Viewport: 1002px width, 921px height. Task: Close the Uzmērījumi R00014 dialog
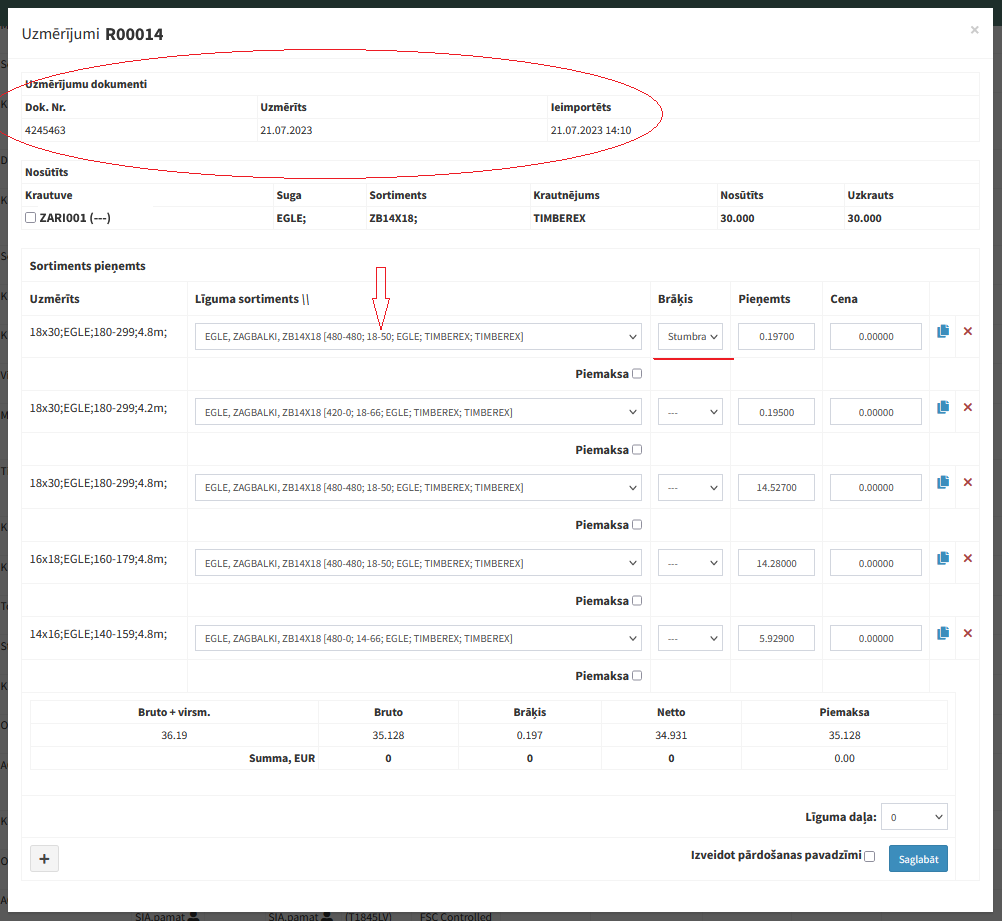click(x=974, y=31)
